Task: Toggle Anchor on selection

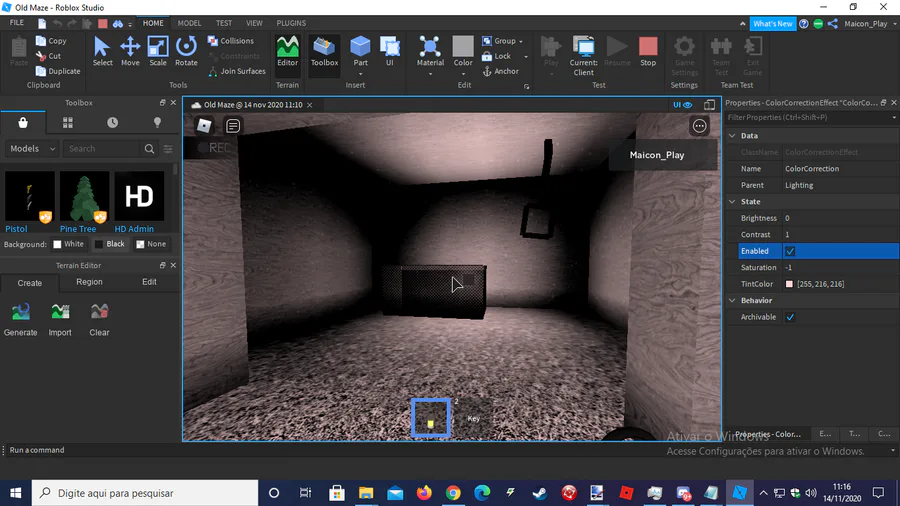Action: click(500, 71)
